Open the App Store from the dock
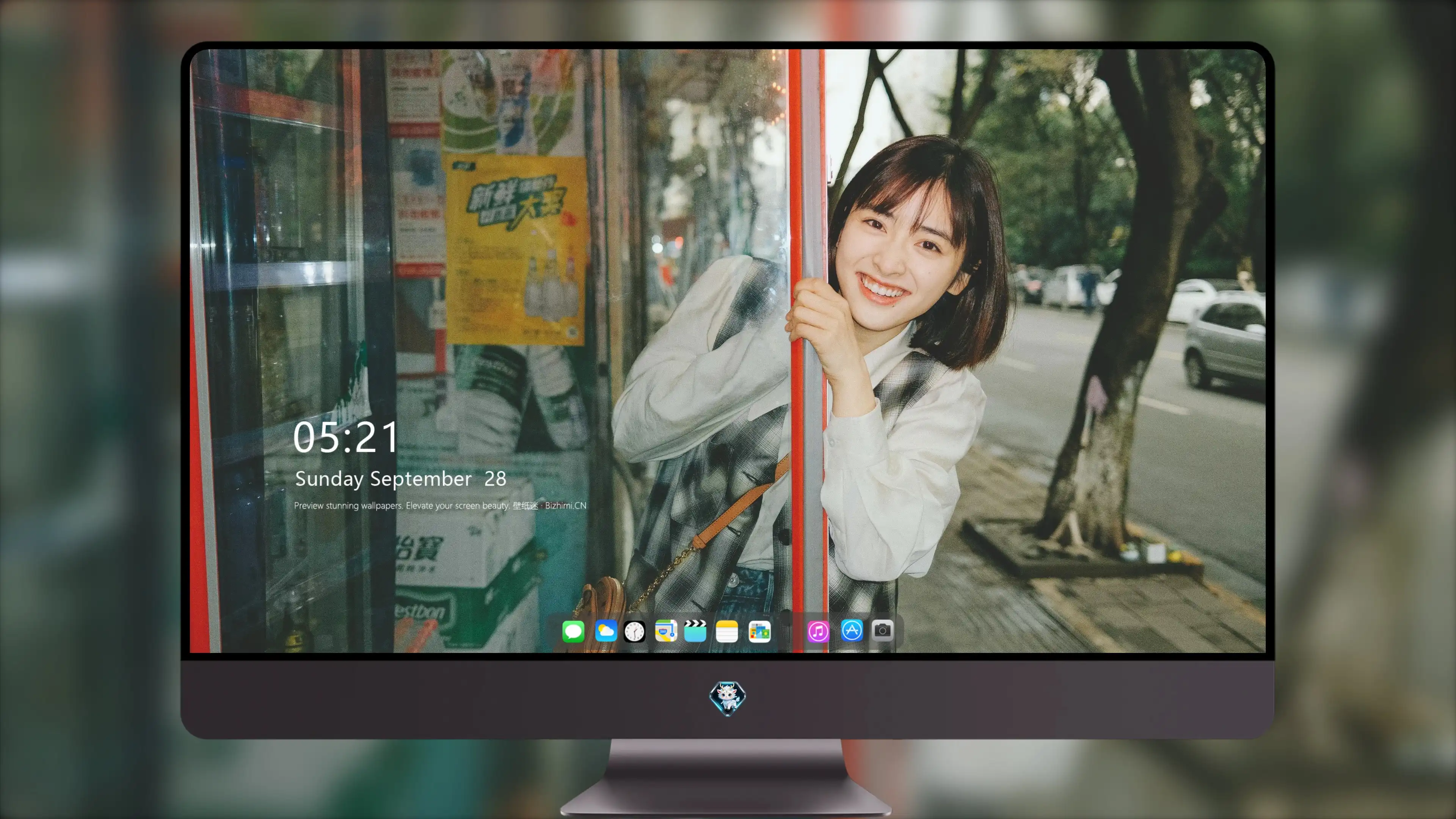Image resolution: width=1456 pixels, height=819 pixels. point(852,630)
